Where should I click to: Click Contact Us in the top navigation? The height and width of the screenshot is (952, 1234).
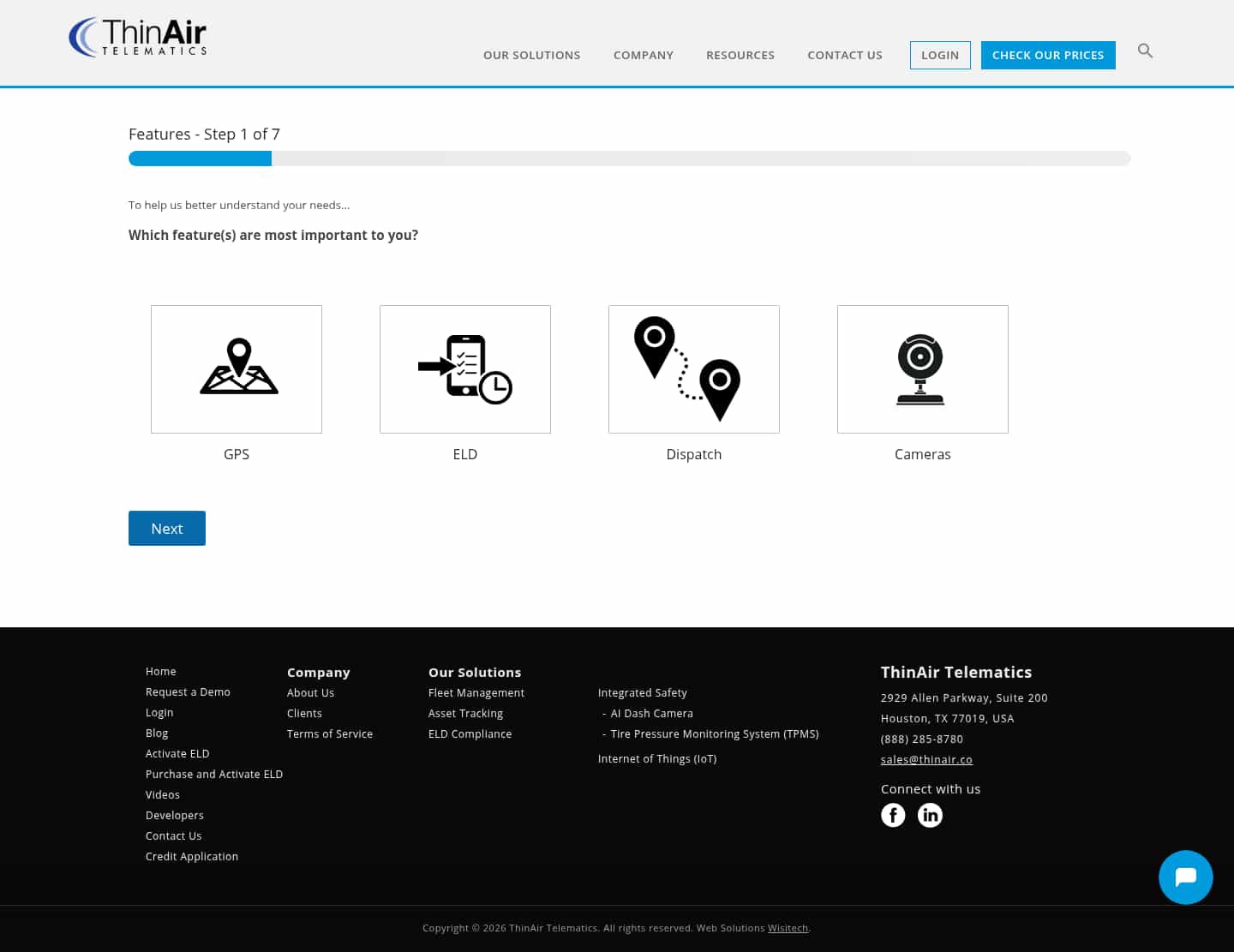pos(844,55)
